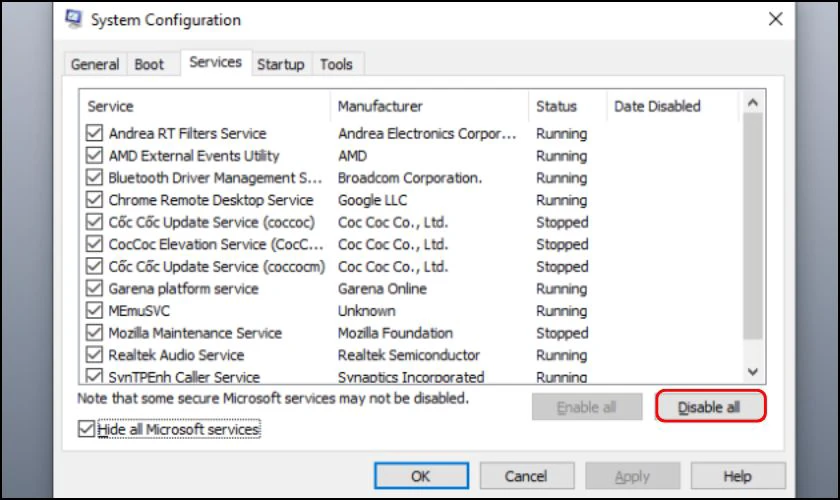This screenshot has height=500, width=840.
Task: Select the Andrea Electronics Corpor... manufacturer cell
Action: click(x=427, y=133)
